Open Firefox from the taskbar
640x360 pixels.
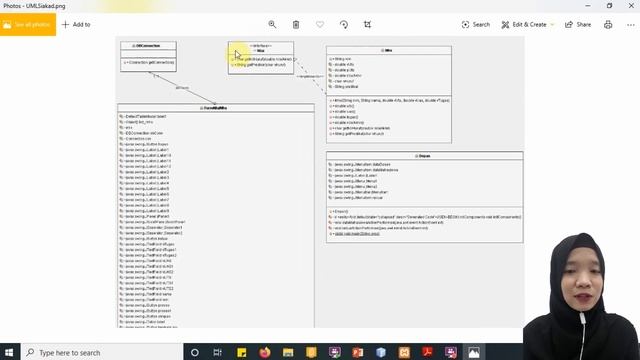click(264, 352)
